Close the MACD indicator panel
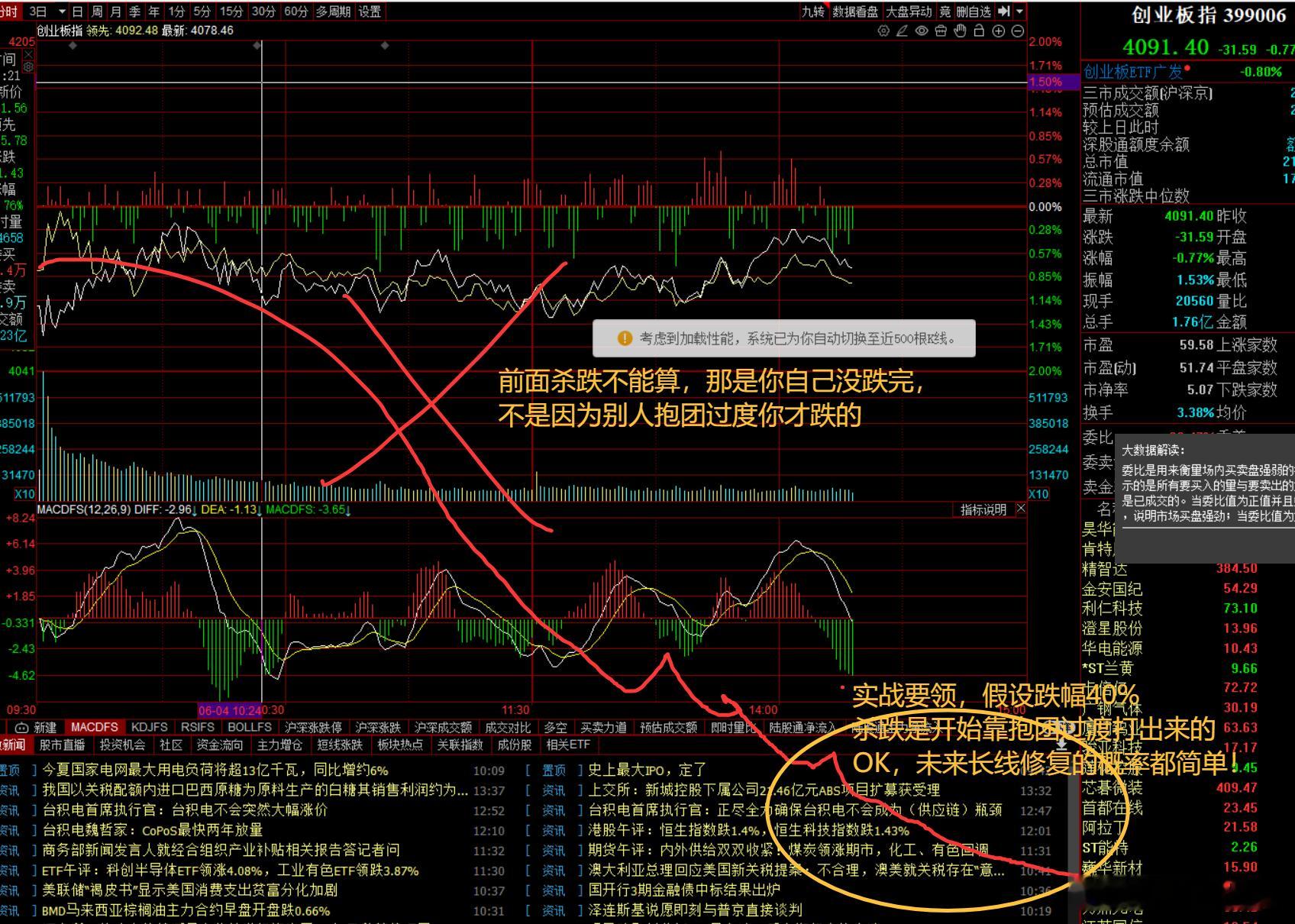 pyautogui.click(x=1021, y=509)
